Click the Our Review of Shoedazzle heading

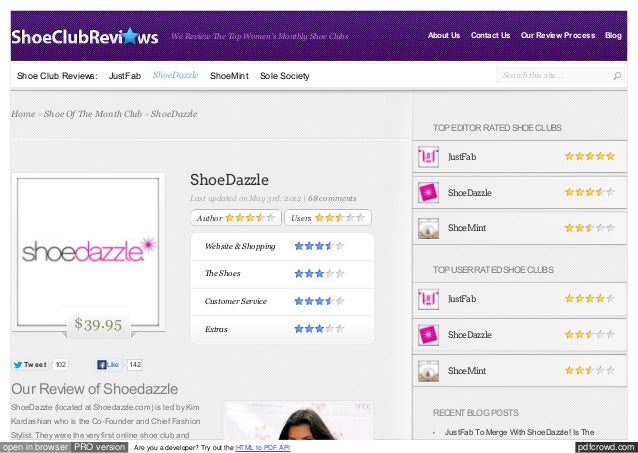click(94, 389)
